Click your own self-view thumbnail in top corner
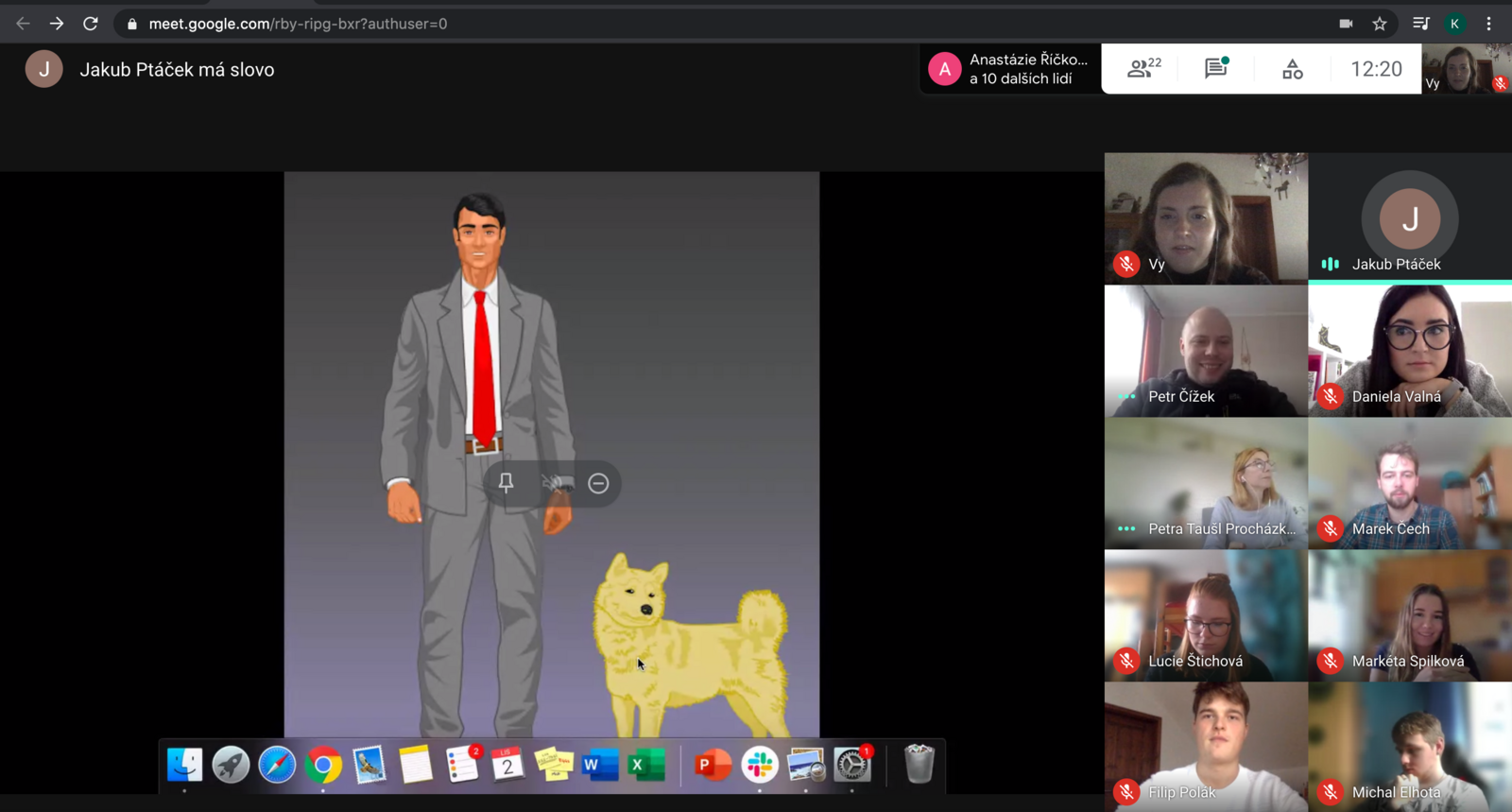 pos(1466,69)
